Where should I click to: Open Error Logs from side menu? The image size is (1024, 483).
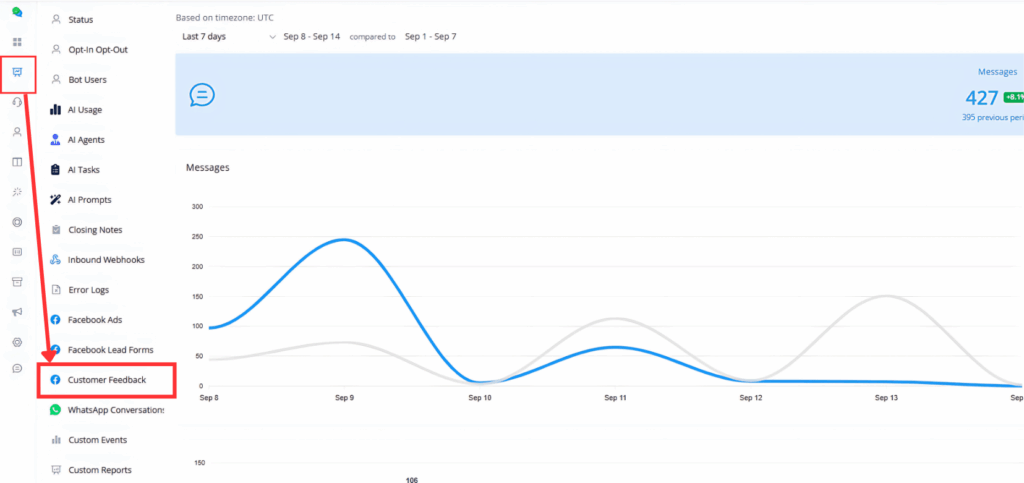tap(88, 290)
